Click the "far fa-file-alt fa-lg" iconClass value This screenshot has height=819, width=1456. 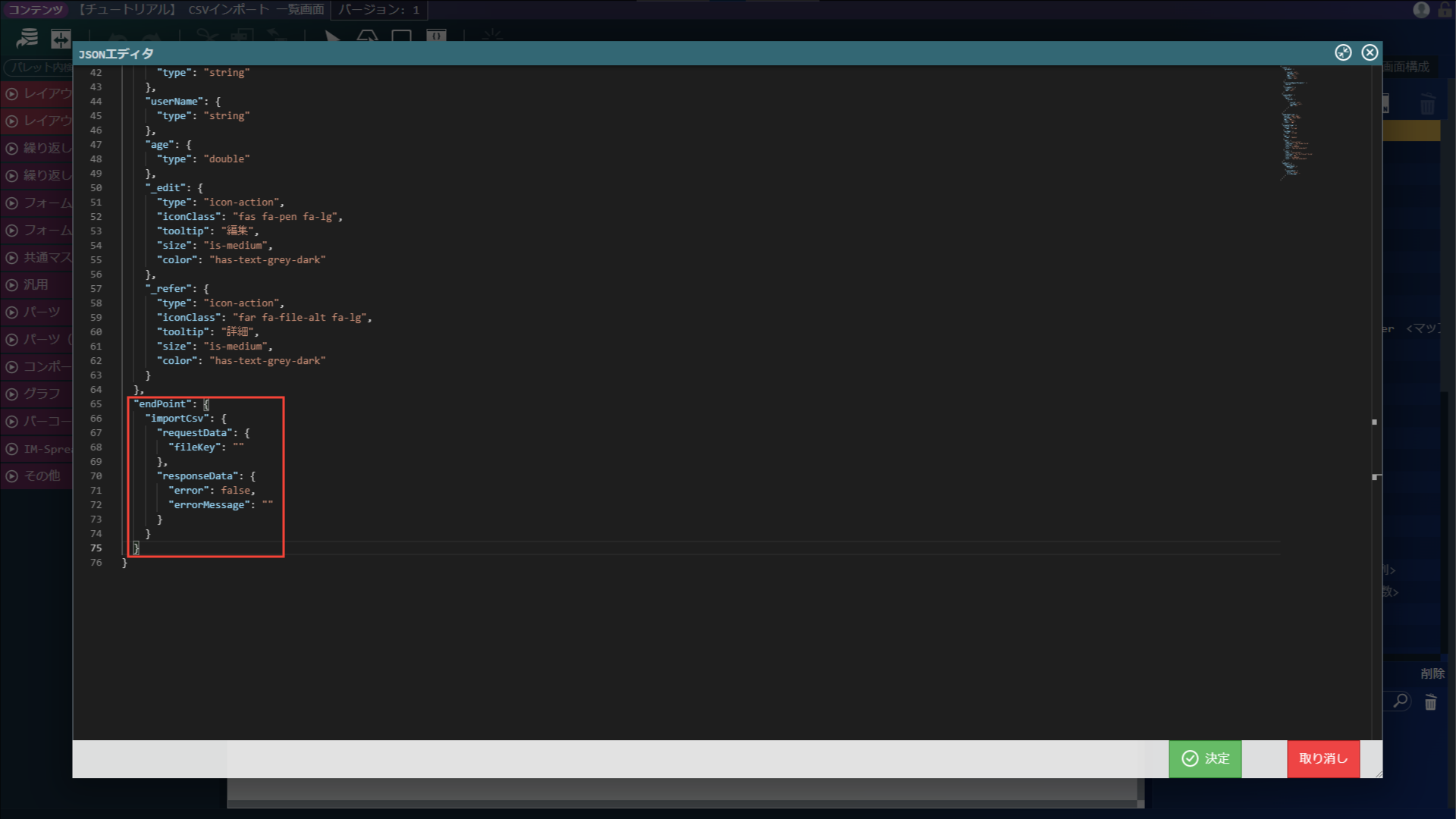pos(300,317)
